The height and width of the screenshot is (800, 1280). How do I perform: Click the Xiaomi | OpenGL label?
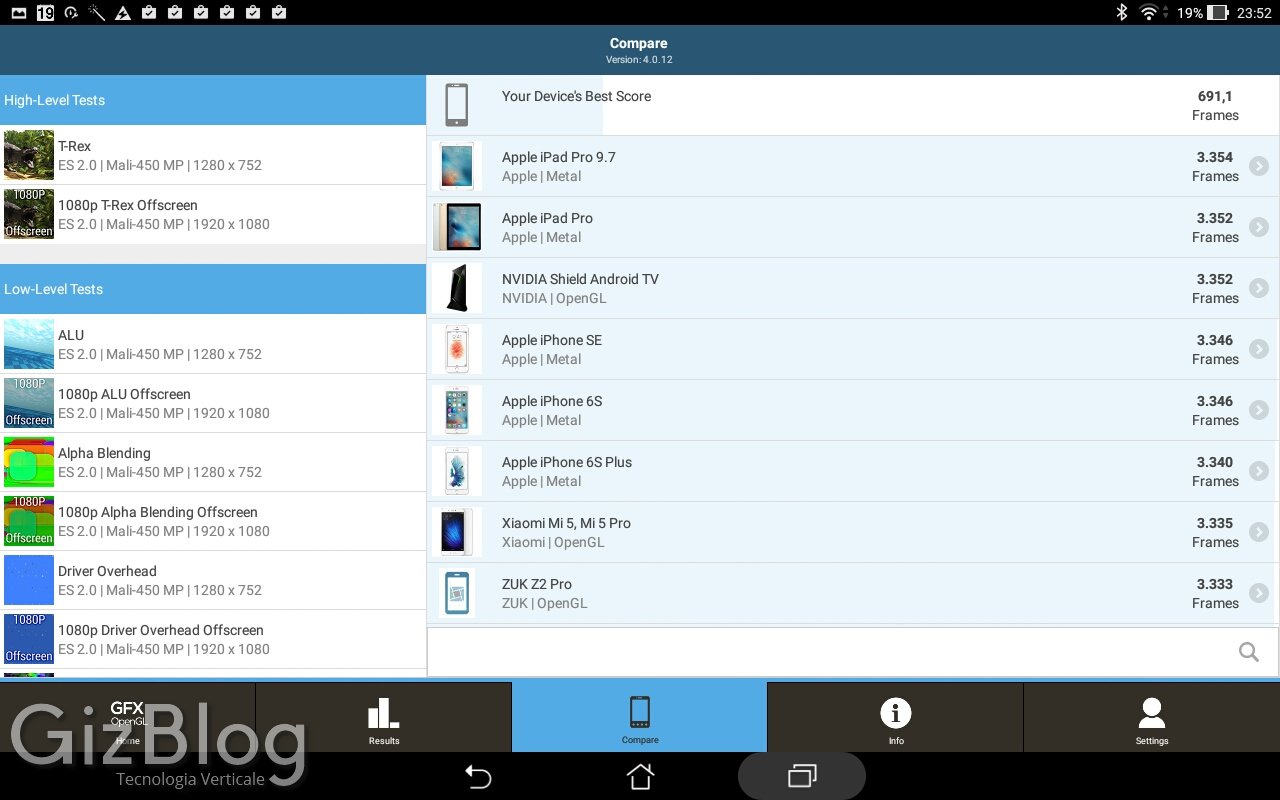553,542
